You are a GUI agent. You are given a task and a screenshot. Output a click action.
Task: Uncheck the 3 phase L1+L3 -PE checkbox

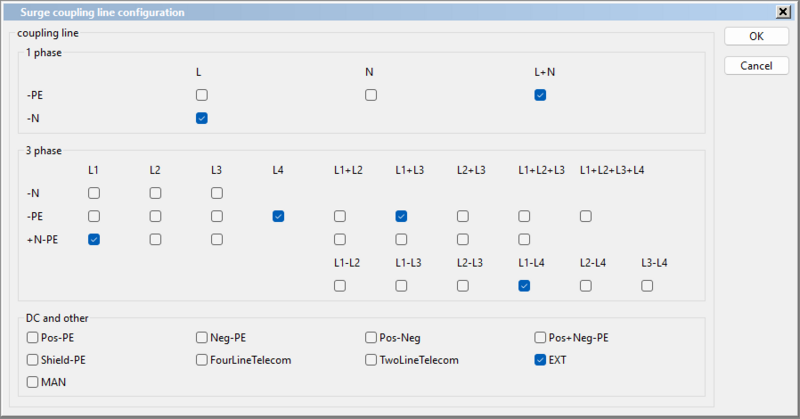(x=401, y=216)
